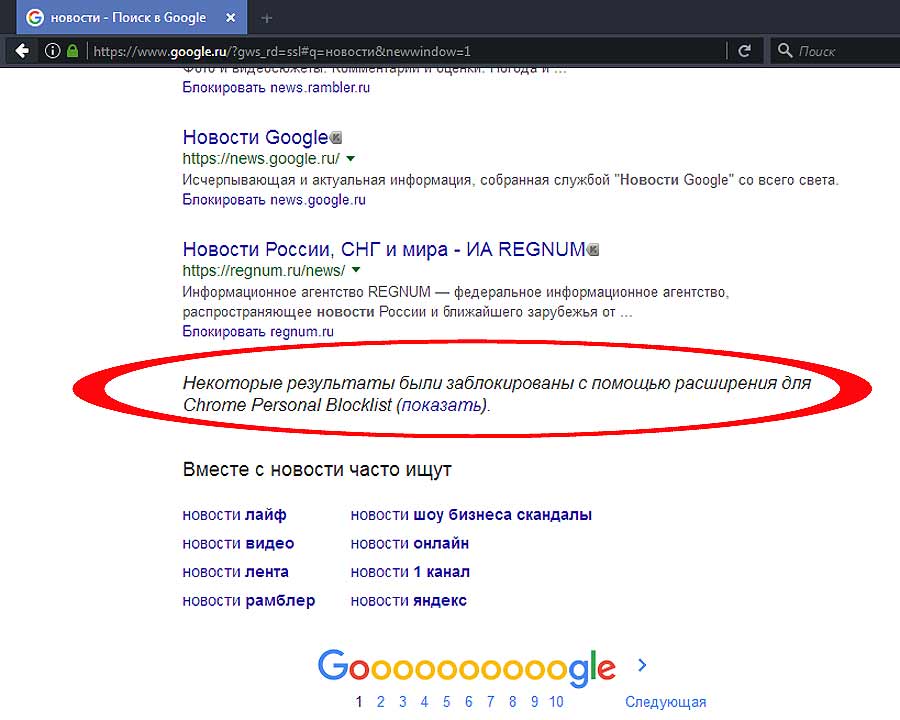Go to results page 7
The image size is (900, 720).
pos(490,702)
